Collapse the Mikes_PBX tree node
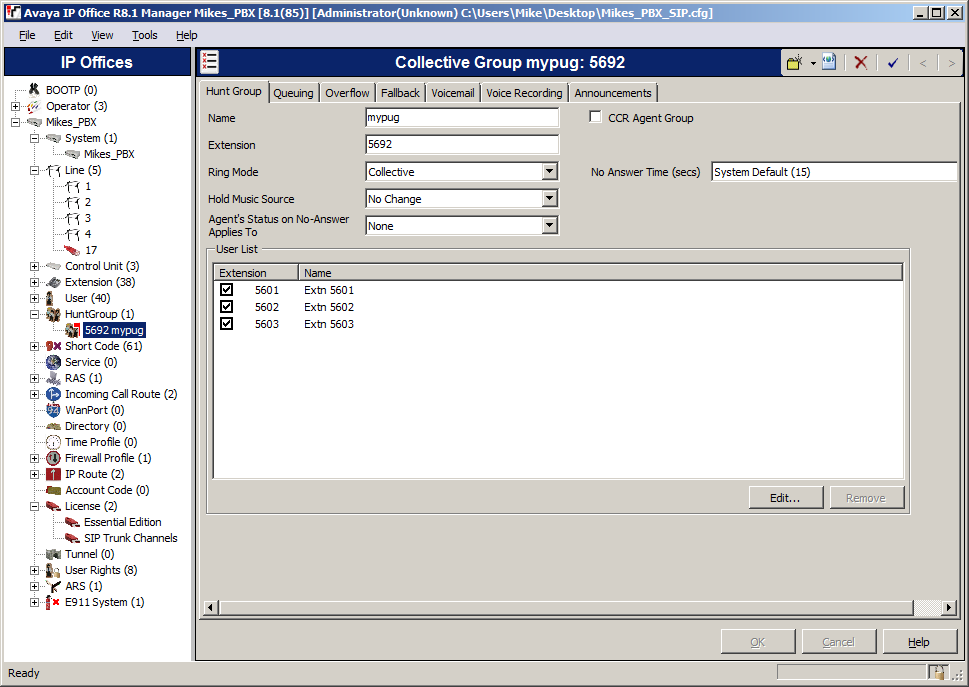969x687 pixels. click(15, 122)
